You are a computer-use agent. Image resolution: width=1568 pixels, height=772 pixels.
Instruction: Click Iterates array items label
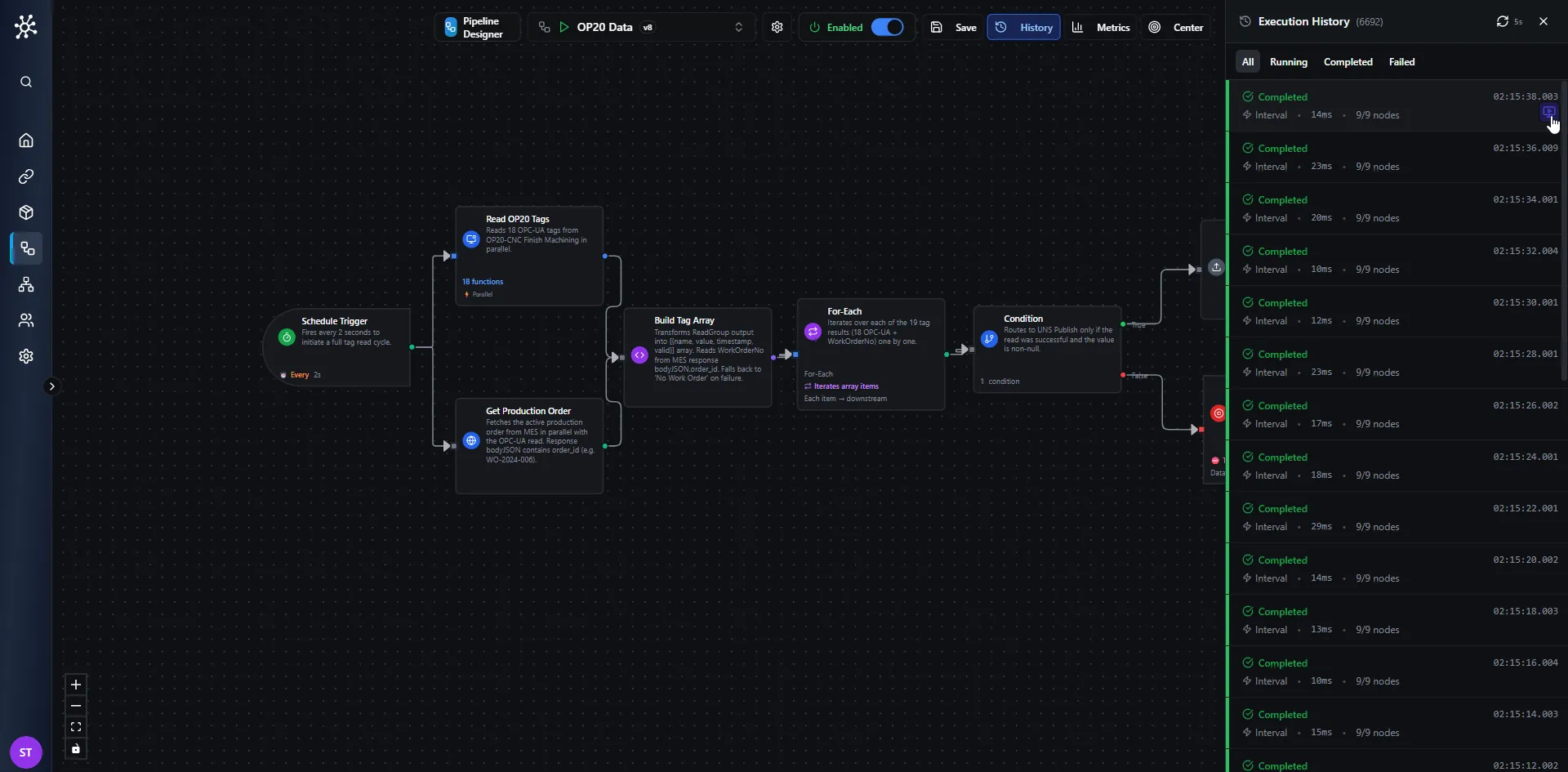coord(841,386)
